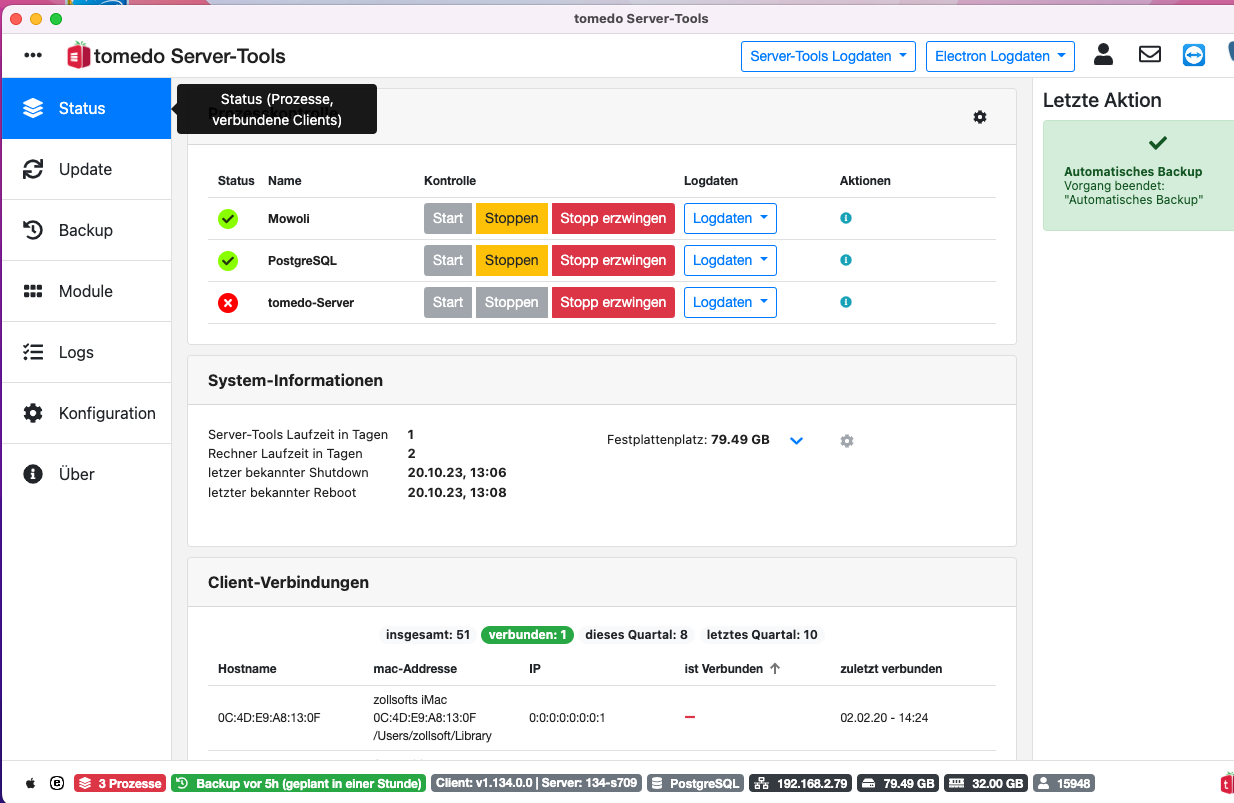This screenshot has width=1234, height=803.
Task: Click the network IP 192.168.2.79 badge
Action: [x=801, y=784]
